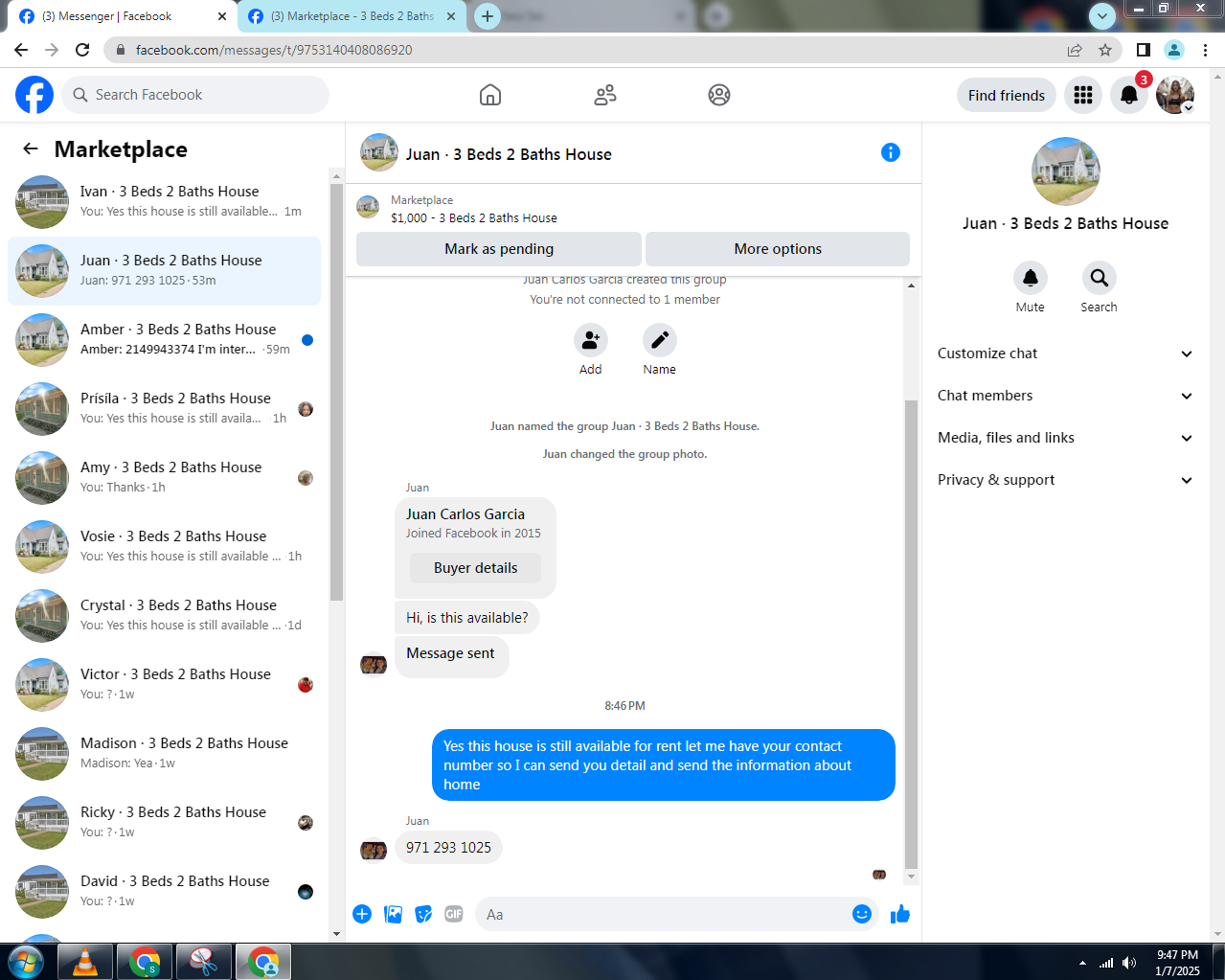1225x980 pixels.
Task: Reload the page
Action: 82,50
